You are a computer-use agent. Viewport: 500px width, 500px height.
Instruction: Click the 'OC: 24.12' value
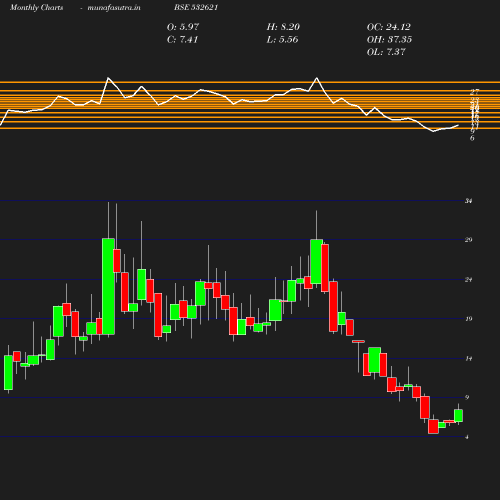coord(389,27)
